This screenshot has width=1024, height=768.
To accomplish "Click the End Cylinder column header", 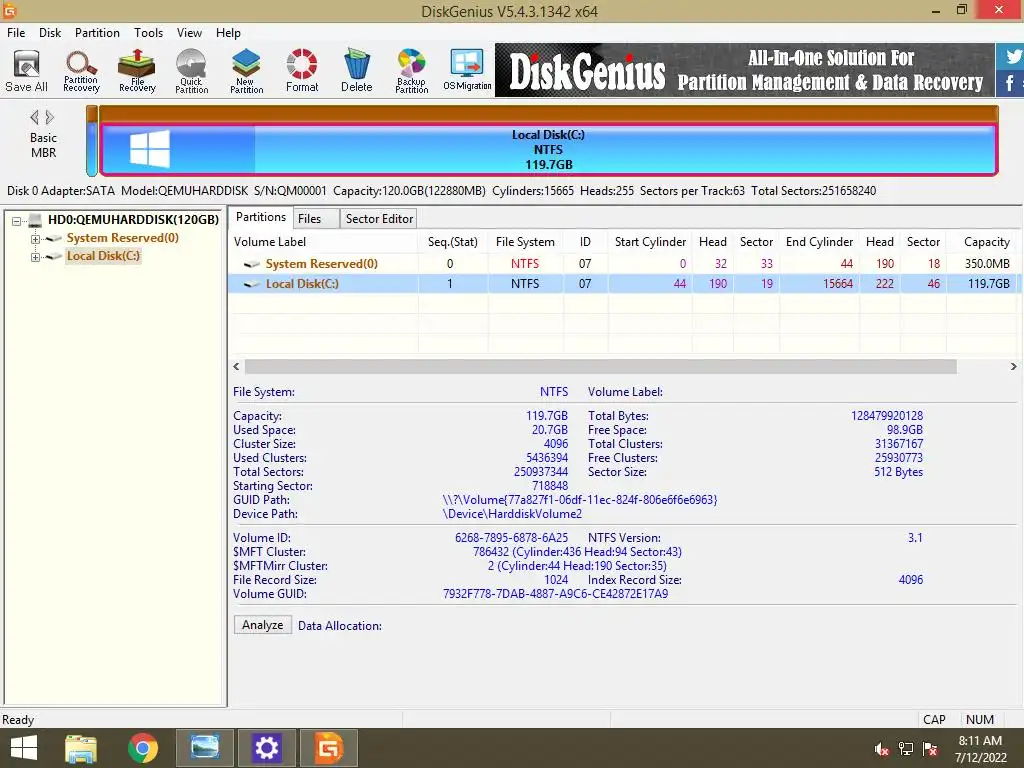I will coord(820,242).
